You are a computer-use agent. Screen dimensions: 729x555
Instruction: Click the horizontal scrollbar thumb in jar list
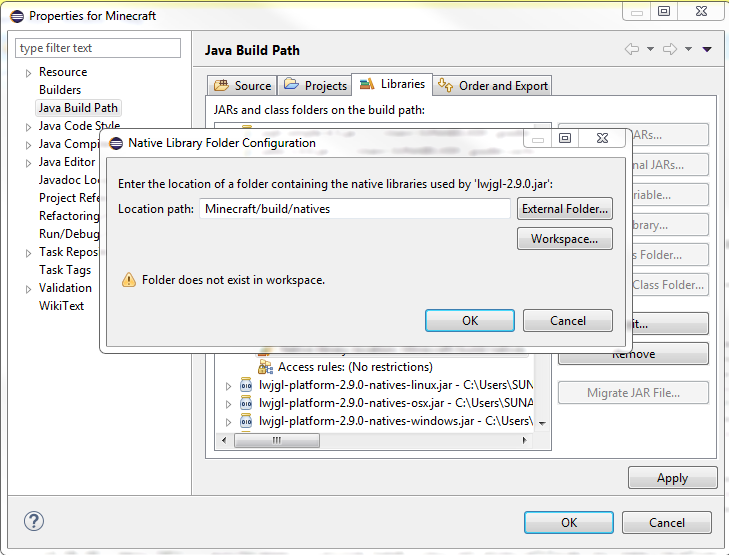tap(277, 440)
